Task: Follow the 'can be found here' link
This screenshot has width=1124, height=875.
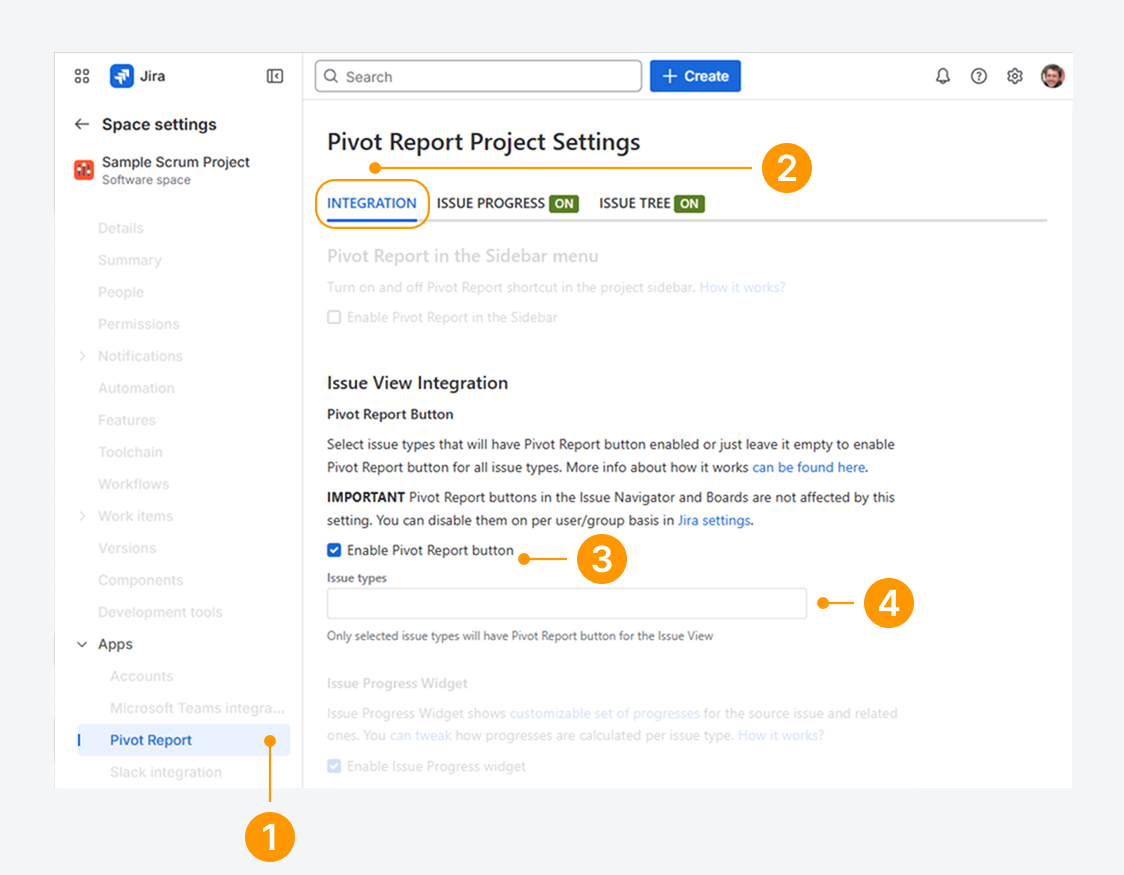Action: [809, 467]
